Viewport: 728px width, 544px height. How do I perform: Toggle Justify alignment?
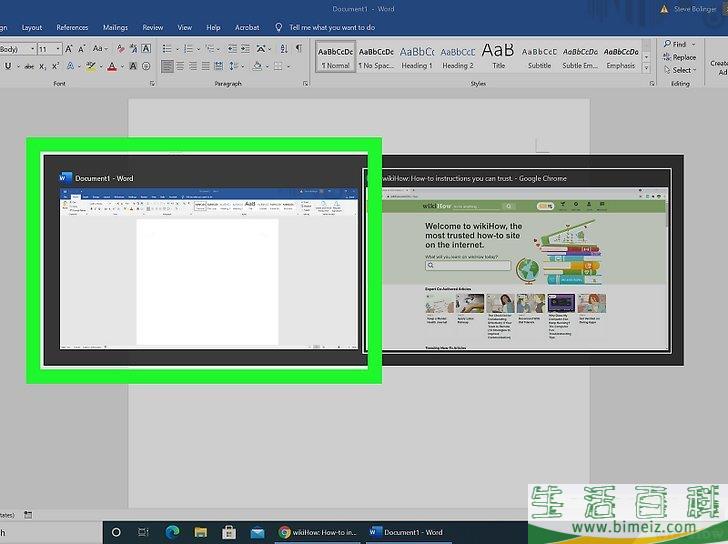(x=206, y=66)
